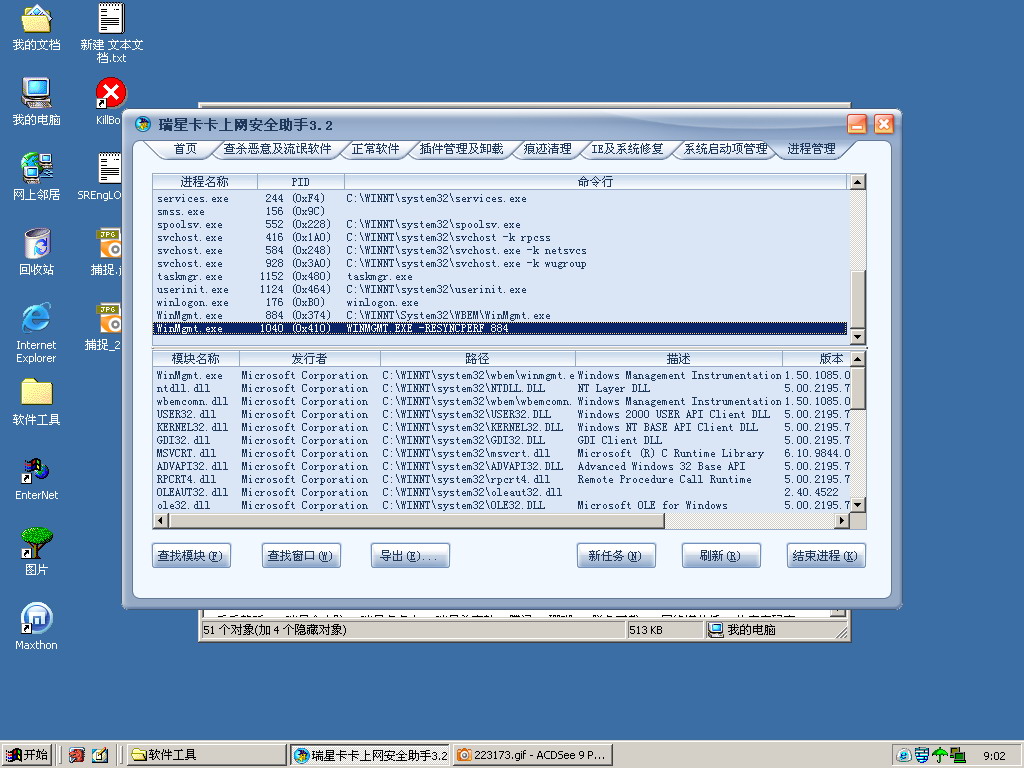1024x768 pixels.
Task: Click the second quick launch notepad icon
Action: (100, 755)
